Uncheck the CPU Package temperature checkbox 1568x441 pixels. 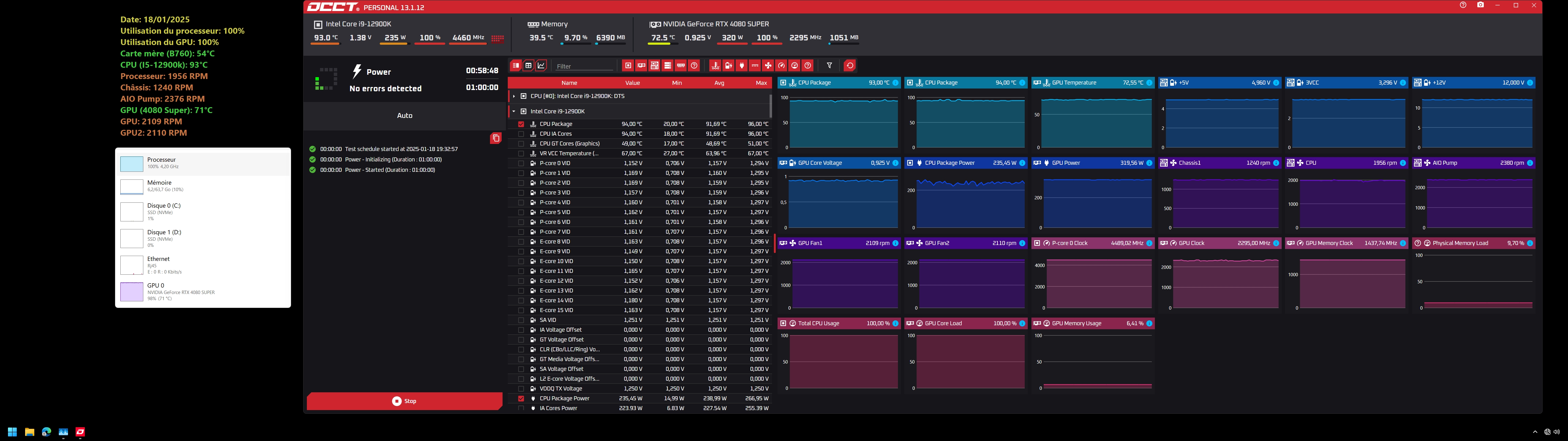tap(521, 124)
